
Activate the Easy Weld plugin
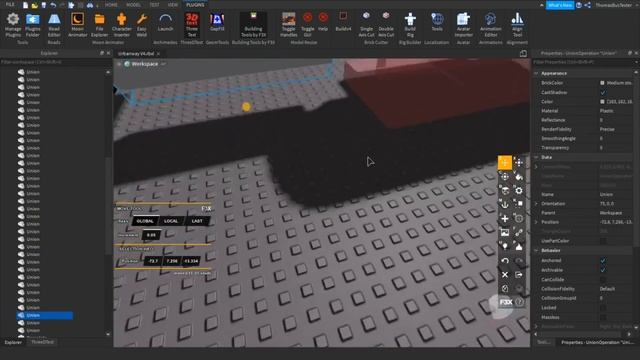coord(142,25)
